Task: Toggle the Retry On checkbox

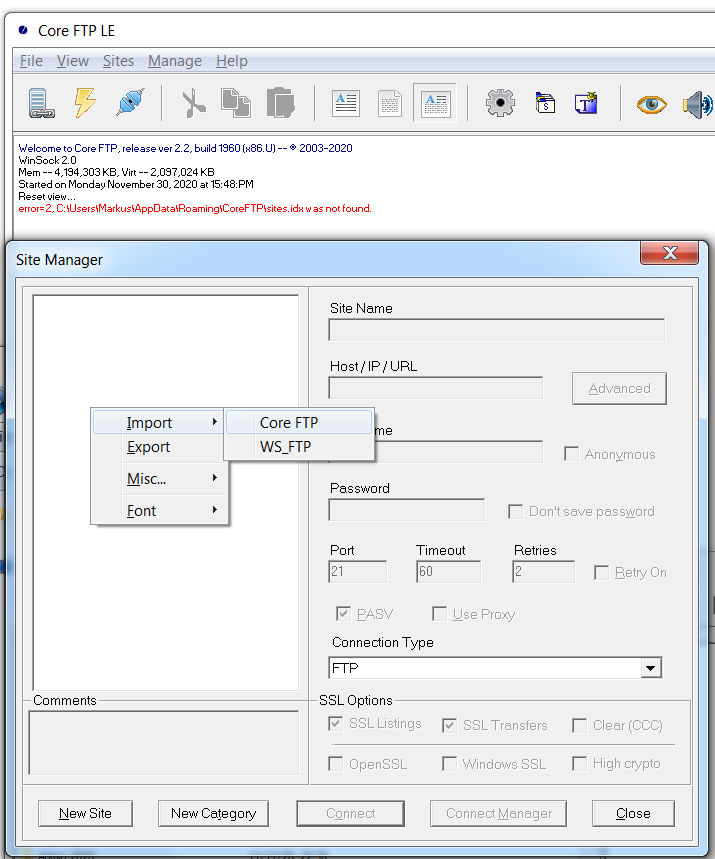Action: (x=602, y=572)
